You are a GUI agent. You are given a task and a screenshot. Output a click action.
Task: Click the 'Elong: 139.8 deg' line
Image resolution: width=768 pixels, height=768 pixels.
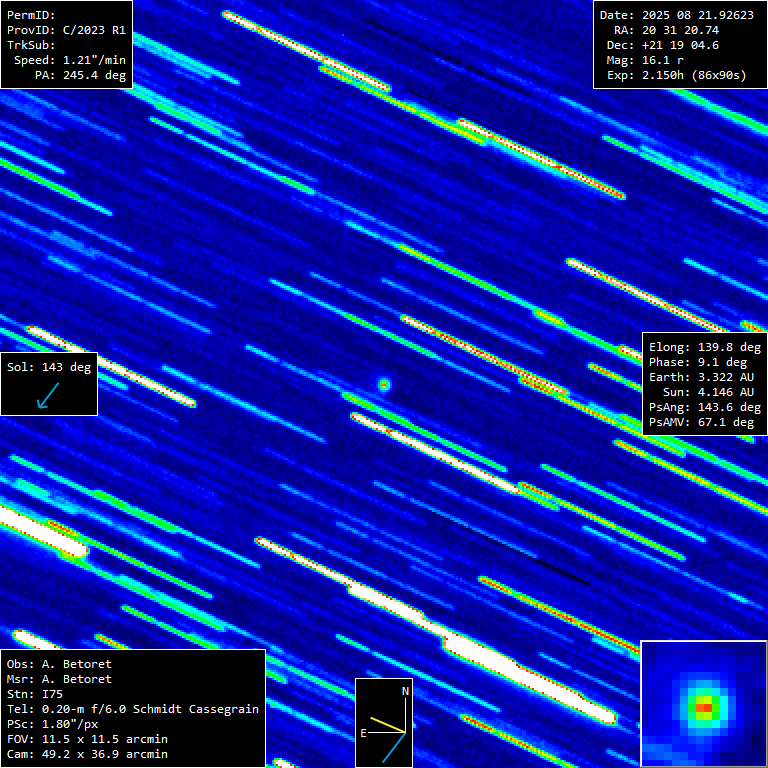point(705,347)
